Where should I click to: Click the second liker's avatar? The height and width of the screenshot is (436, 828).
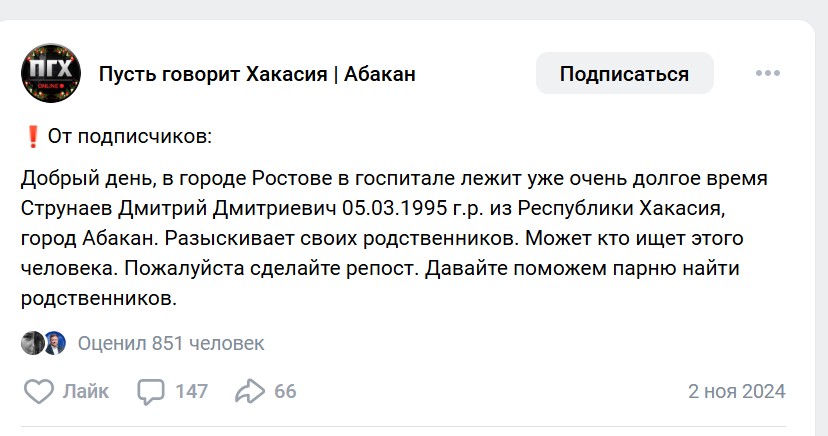(x=54, y=343)
